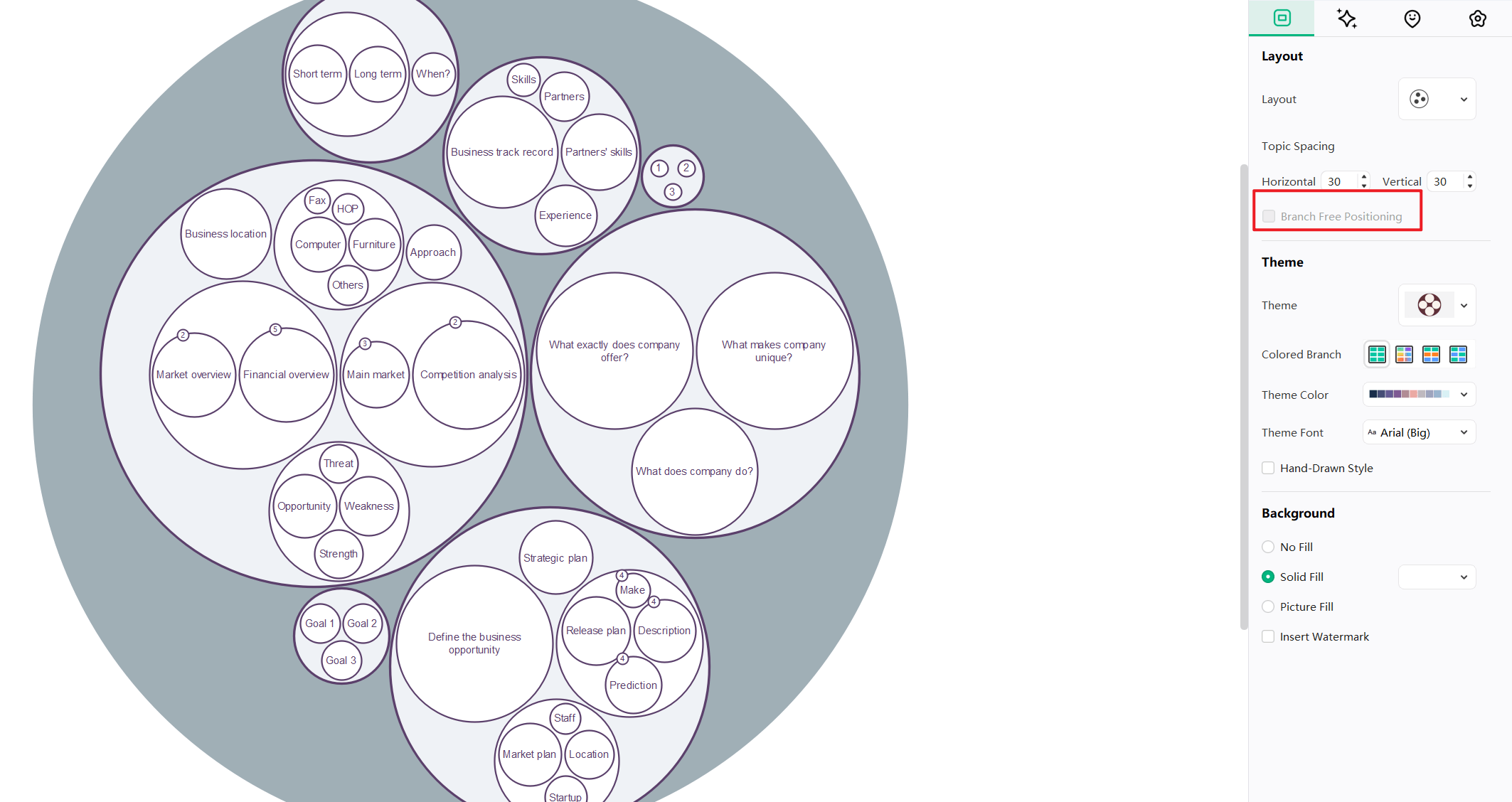Select Picture Fill background option
Image resolution: width=1512 pixels, height=802 pixels.
tap(1268, 606)
